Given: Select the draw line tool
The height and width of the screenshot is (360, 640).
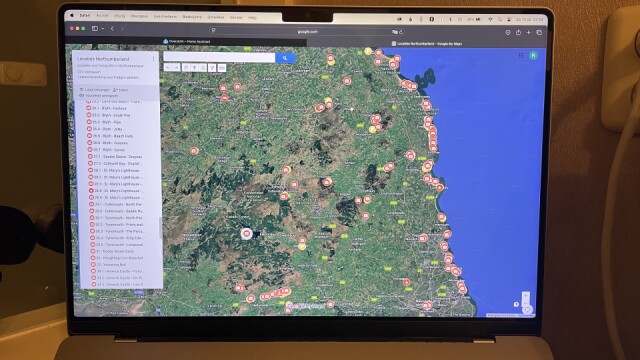Looking at the screenshot, I should pos(203,68).
